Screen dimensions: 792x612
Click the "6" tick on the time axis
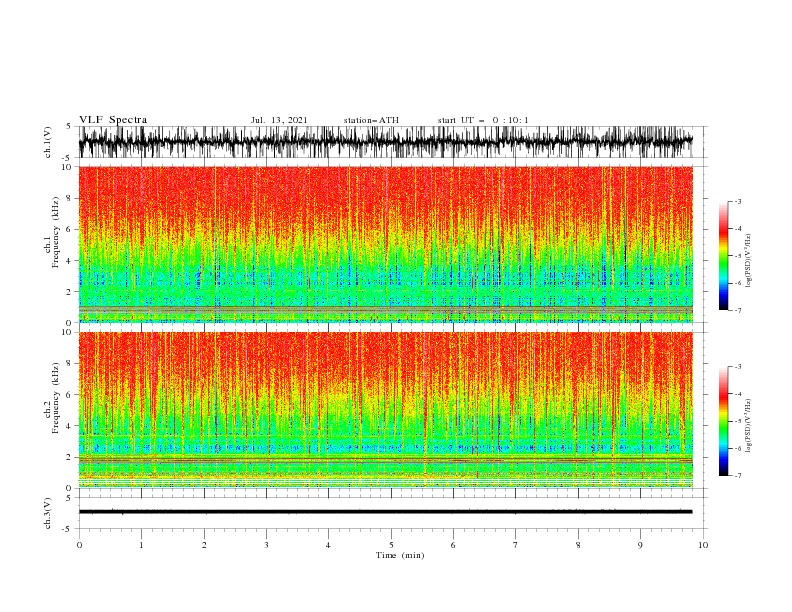pos(453,545)
